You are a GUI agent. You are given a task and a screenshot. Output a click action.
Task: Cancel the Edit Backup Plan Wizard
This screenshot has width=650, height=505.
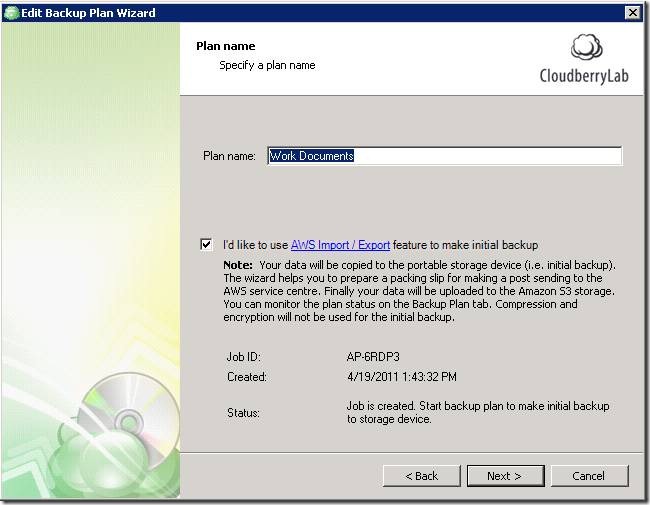tap(589, 476)
